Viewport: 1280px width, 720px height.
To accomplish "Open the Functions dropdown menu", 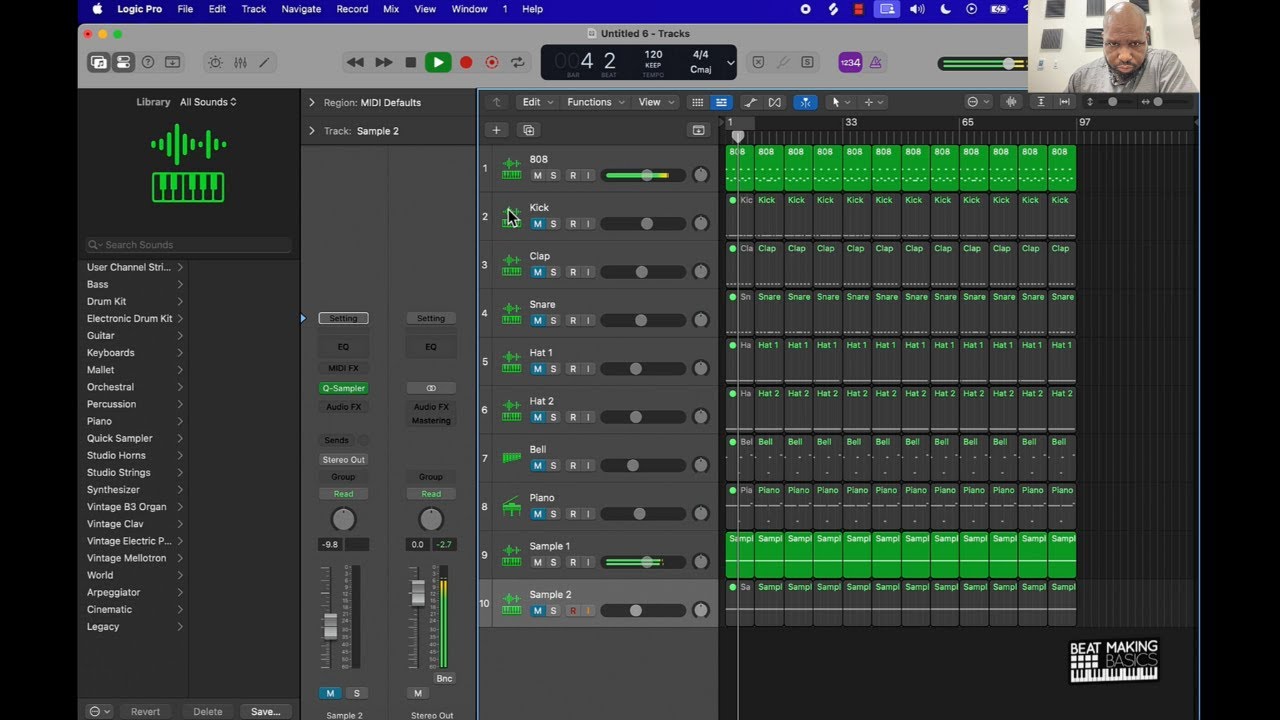I will tap(596, 102).
